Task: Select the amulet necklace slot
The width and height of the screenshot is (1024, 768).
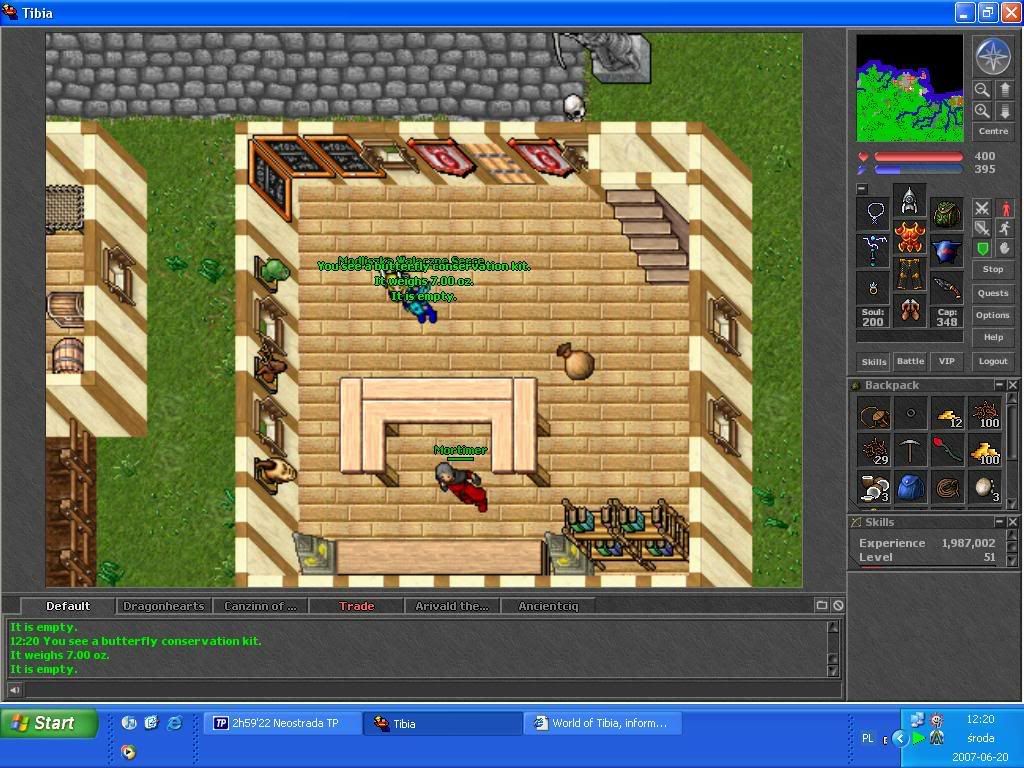Action: pos(873,213)
